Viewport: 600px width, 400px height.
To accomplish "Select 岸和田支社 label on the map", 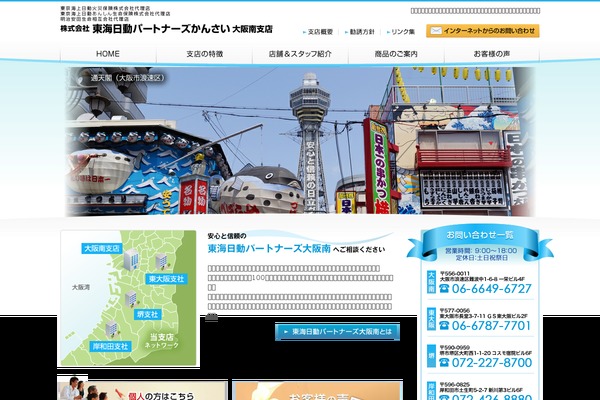I will 110,346.
